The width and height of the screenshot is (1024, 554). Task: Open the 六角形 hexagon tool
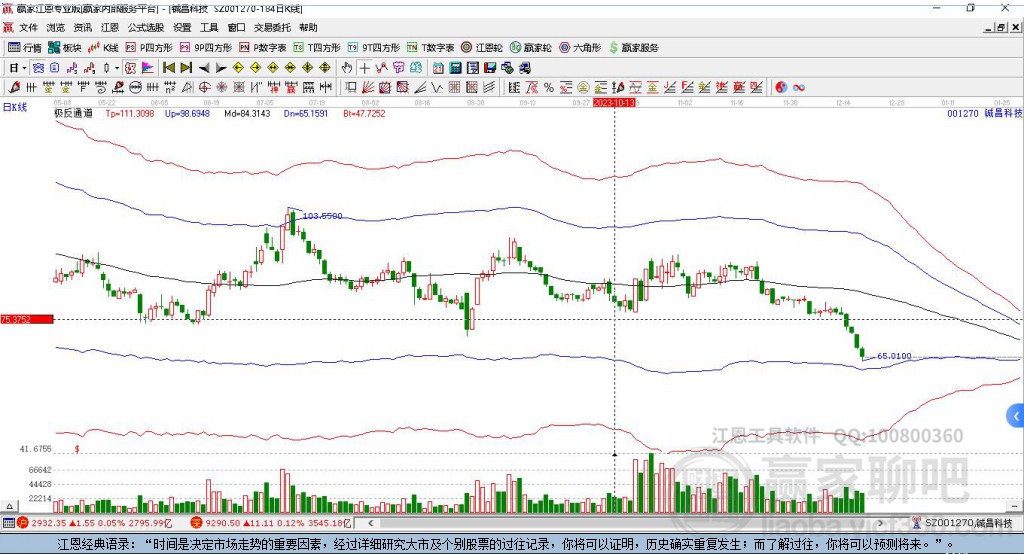click(x=580, y=48)
